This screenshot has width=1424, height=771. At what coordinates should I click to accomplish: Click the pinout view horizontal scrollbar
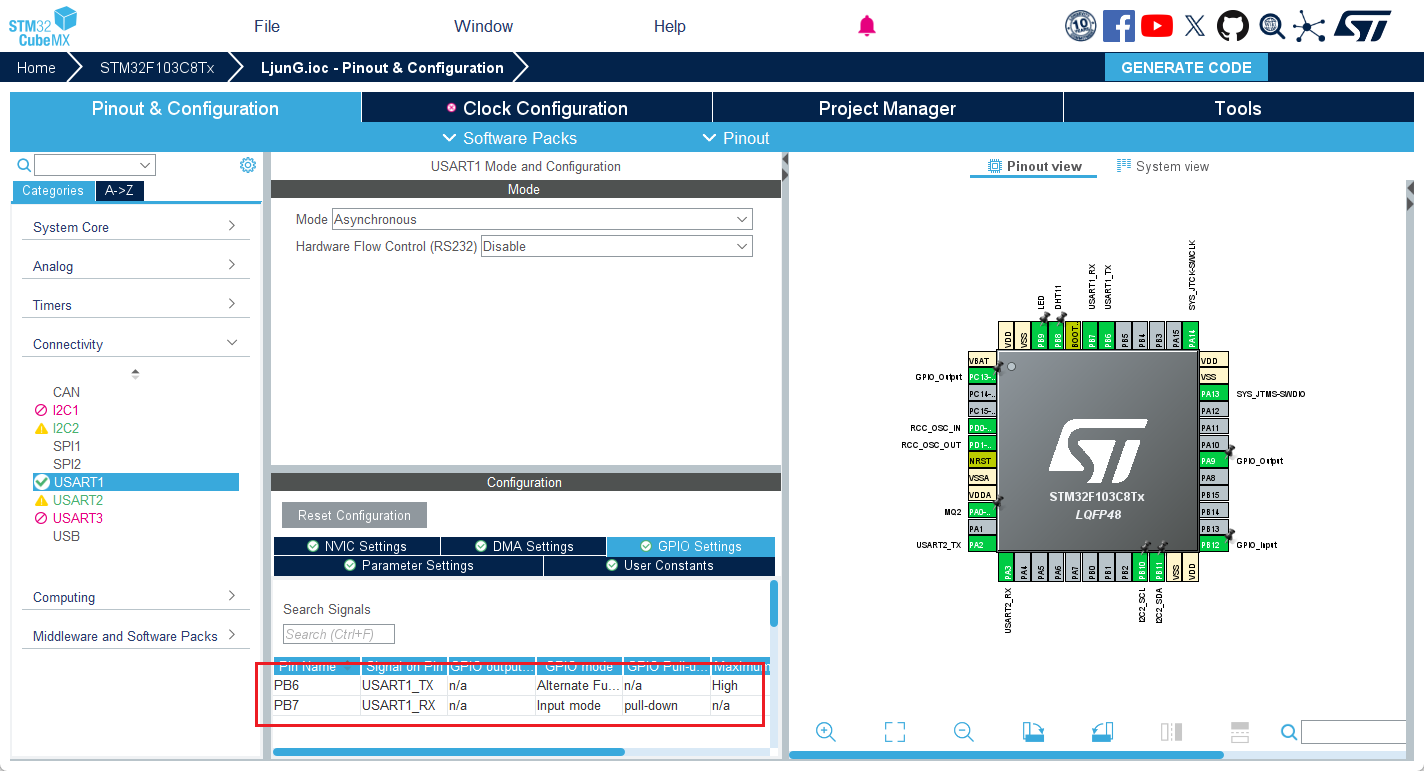[1007, 755]
